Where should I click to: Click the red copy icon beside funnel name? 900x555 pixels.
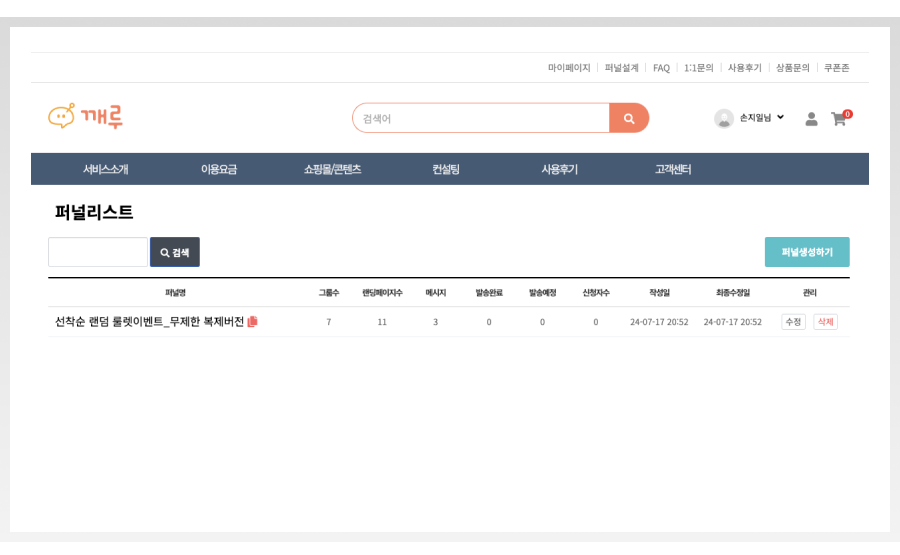[253, 322]
